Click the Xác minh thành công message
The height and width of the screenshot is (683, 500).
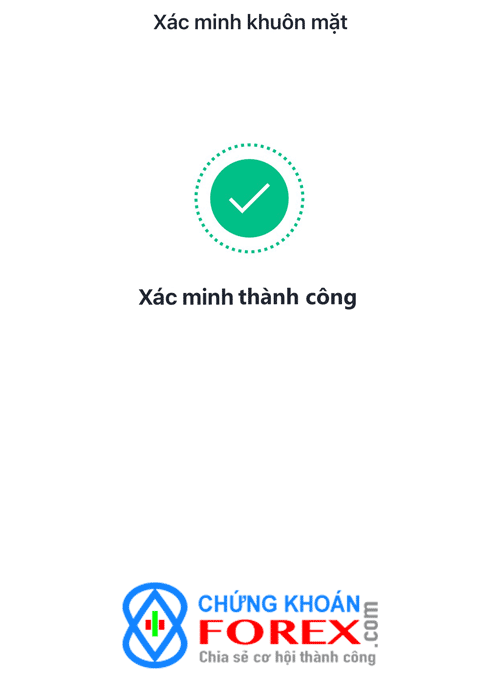click(247, 297)
